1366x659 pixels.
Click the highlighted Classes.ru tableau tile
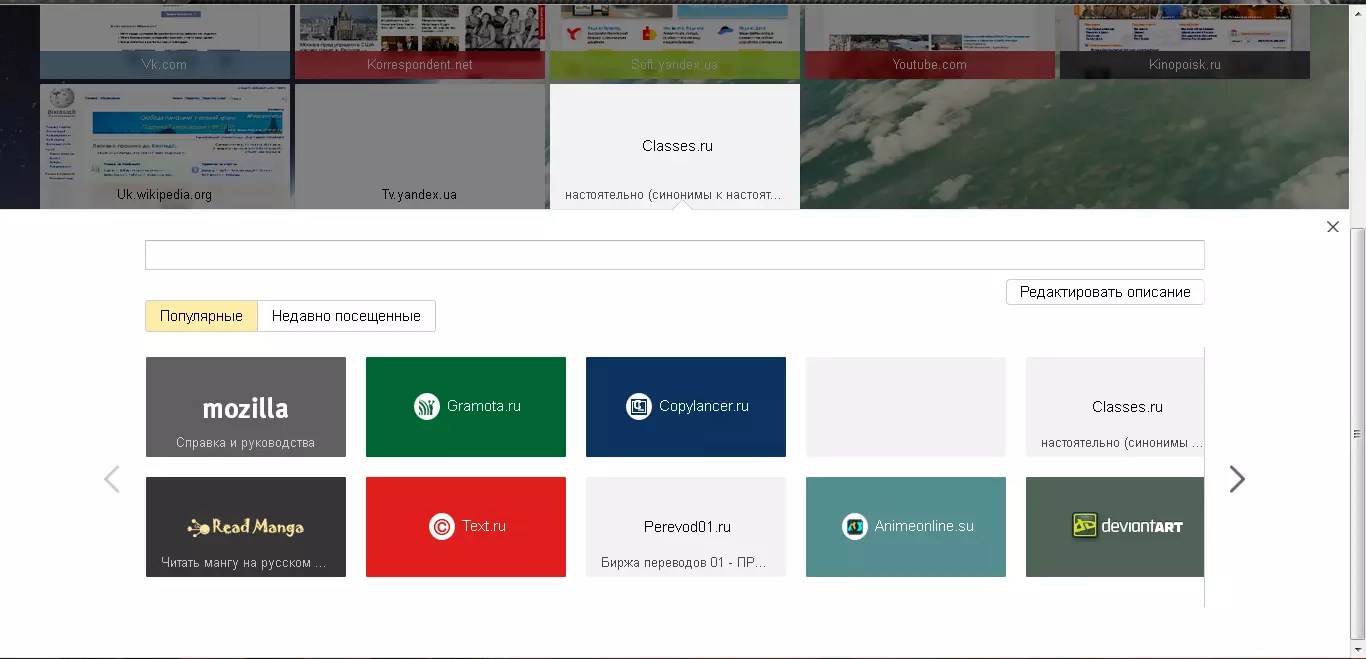pyautogui.click(x=675, y=146)
